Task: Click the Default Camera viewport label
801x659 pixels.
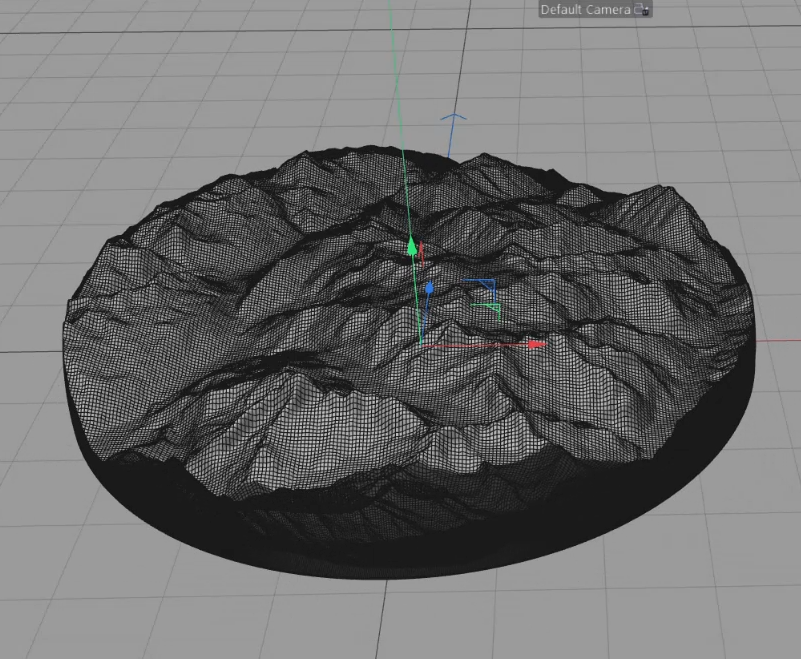Action: pyautogui.click(x=585, y=10)
